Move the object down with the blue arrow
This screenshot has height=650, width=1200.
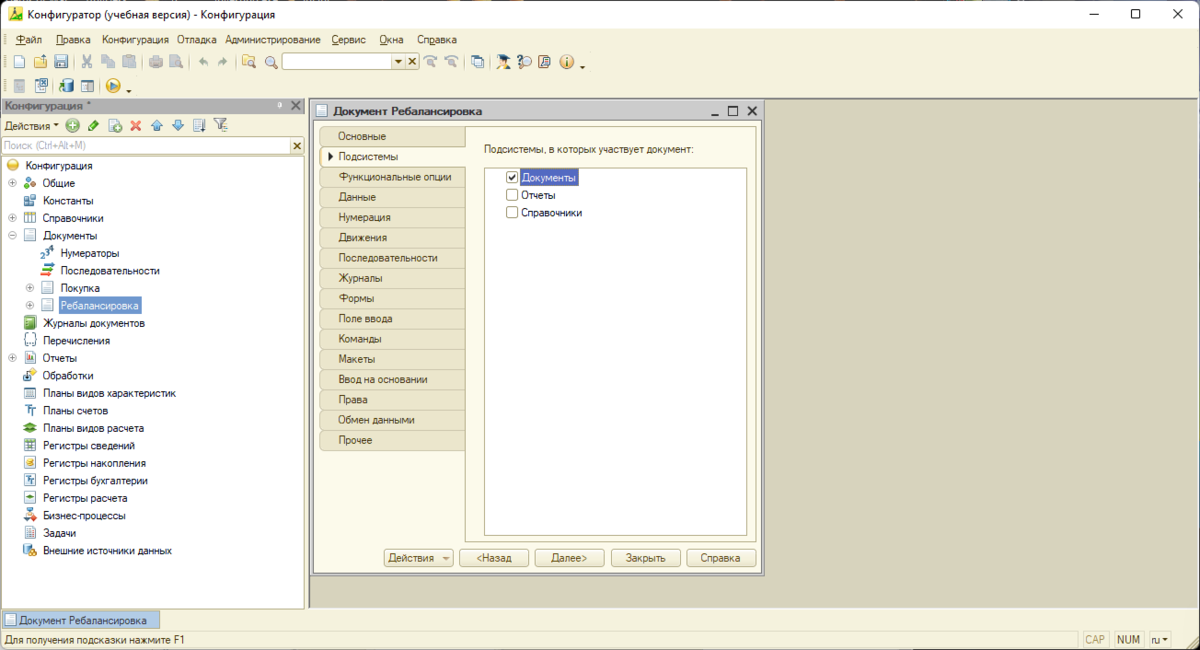pos(178,126)
